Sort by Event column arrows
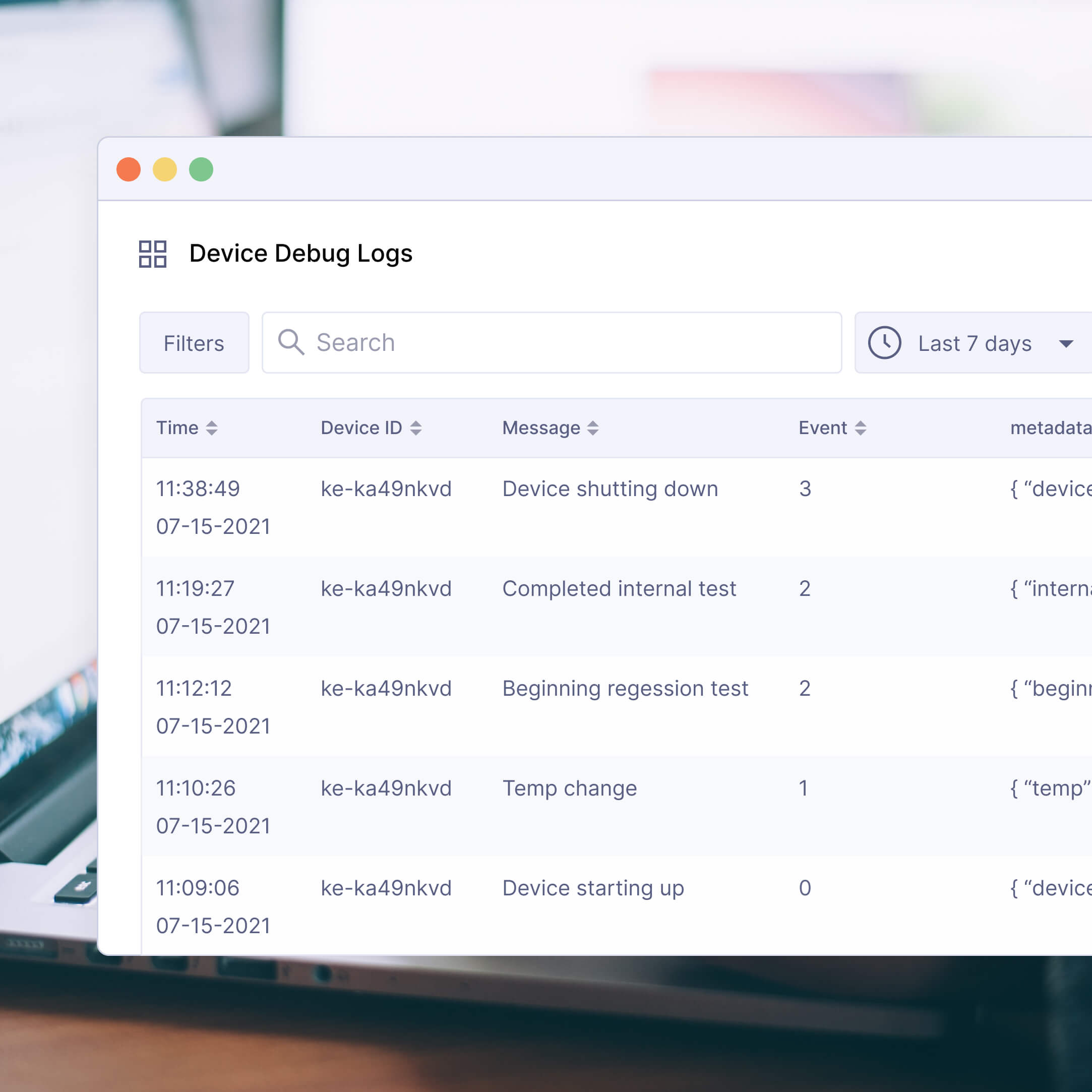This screenshot has width=1092, height=1092. click(860, 428)
